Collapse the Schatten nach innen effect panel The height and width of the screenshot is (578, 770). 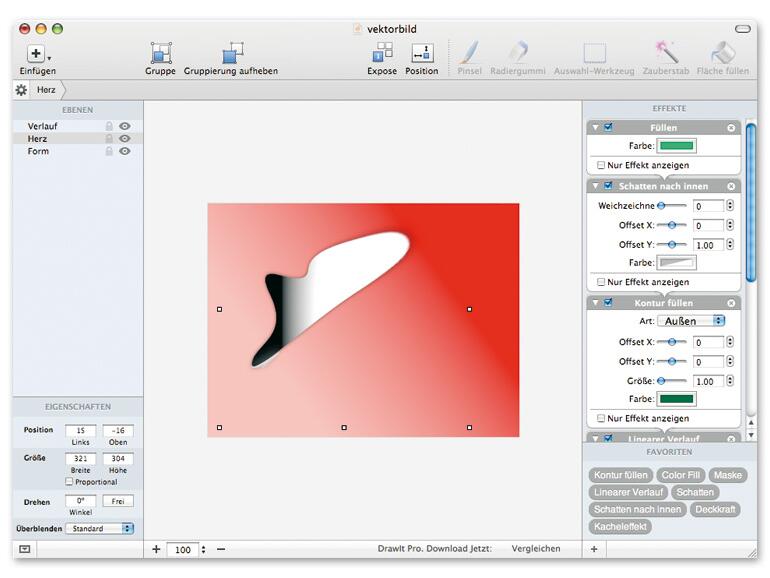tap(596, 186)
